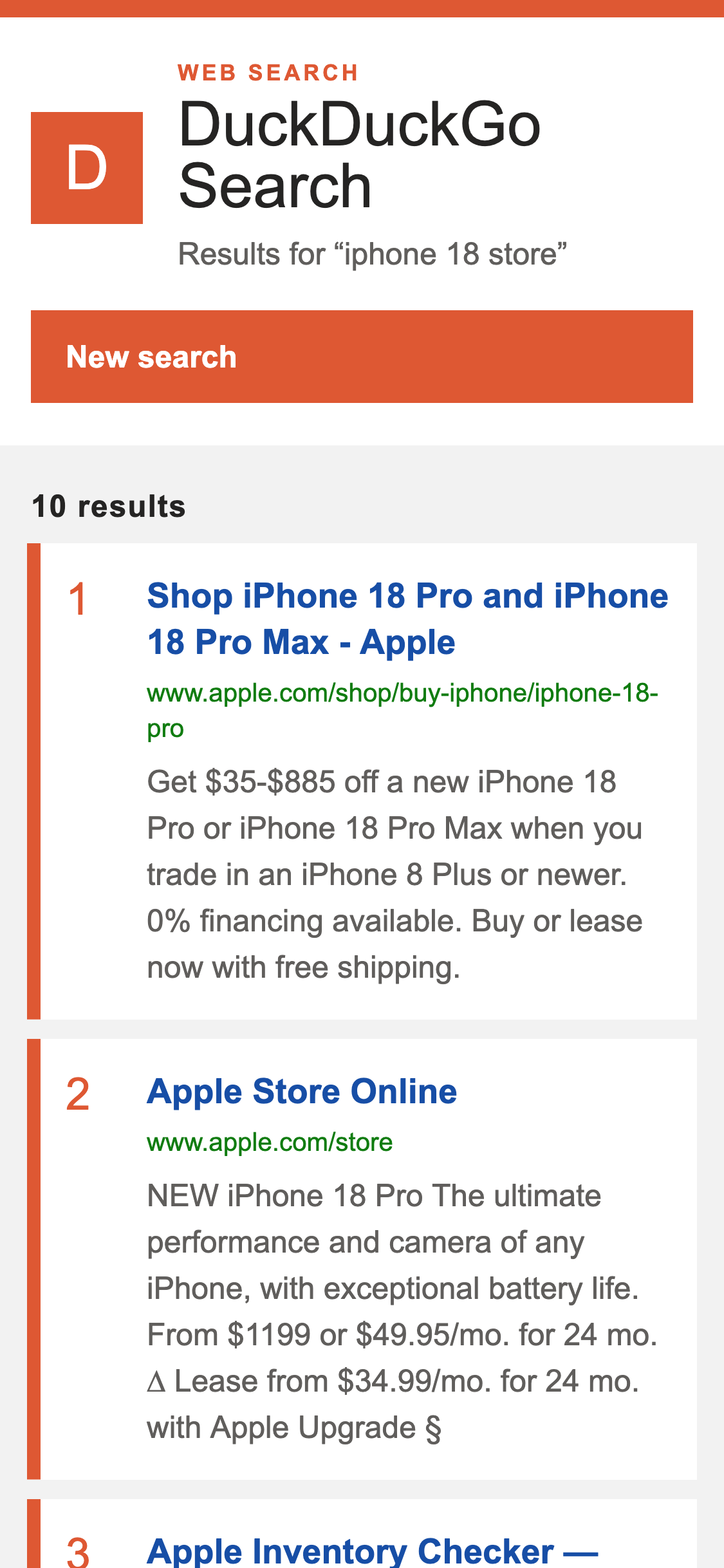Click the DuckDuckGo Search page title
724x1568 pixels.
click(x=359, y=154)
